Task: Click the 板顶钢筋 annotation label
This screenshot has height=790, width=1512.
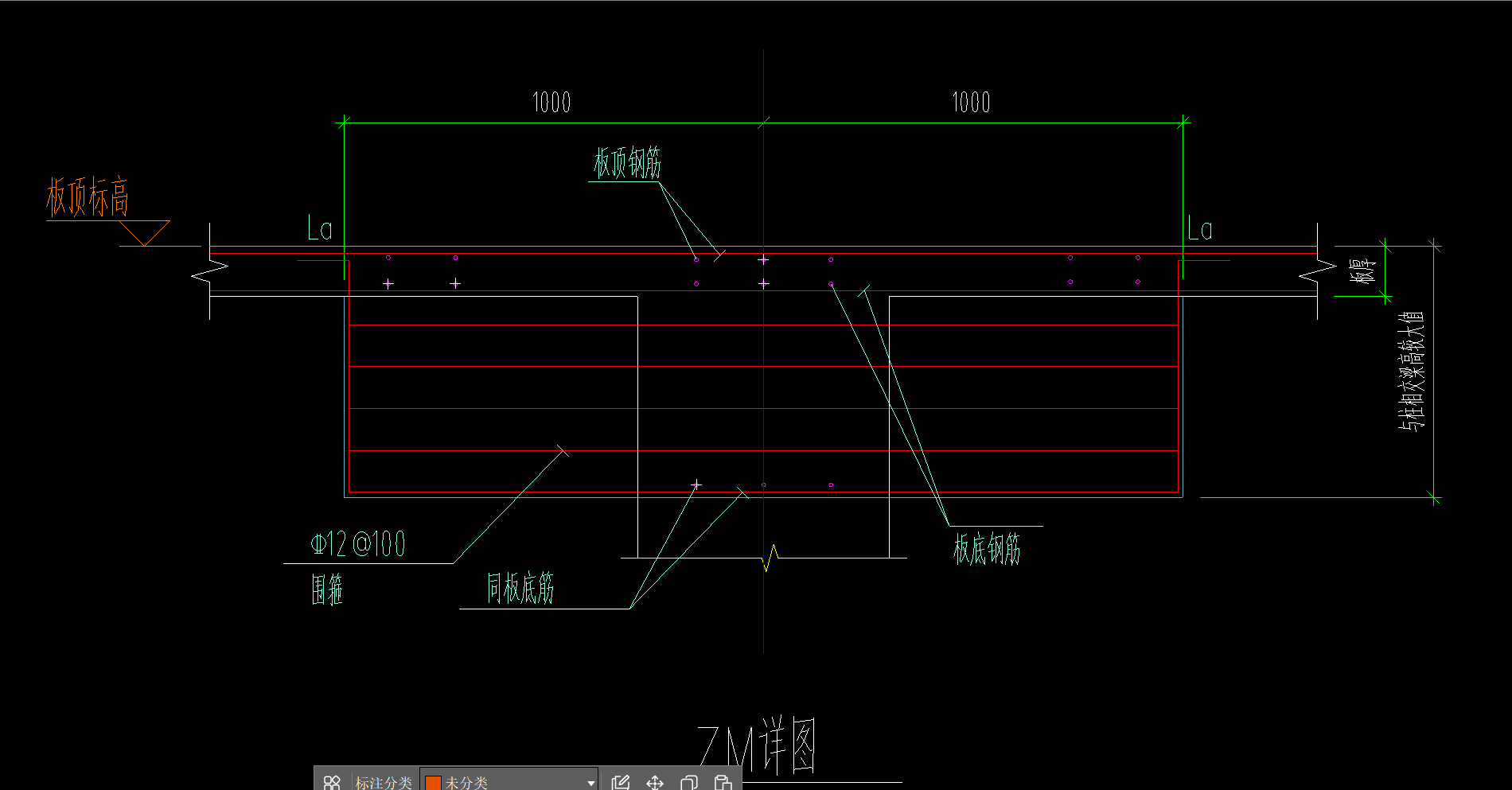Action: click(x=628, y=163)
